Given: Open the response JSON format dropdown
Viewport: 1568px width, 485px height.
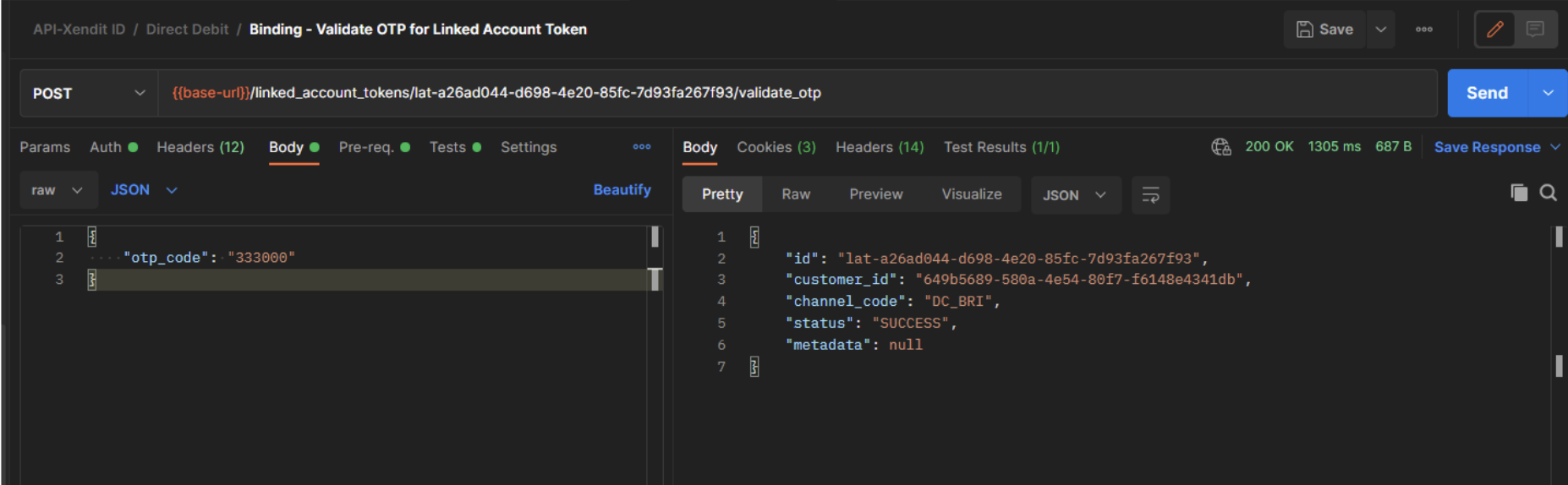Looking at the screenshot, I should tap(1075, 195).
